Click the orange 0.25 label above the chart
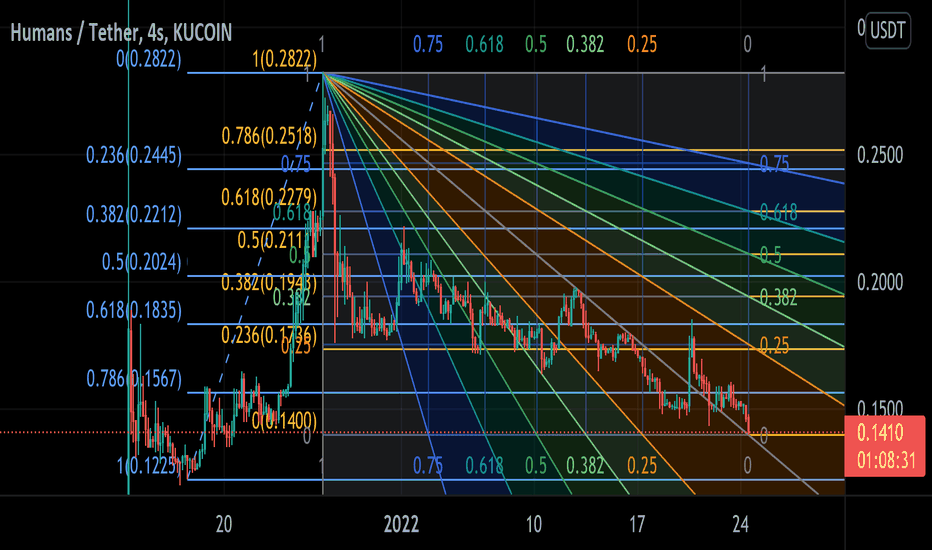932x550 pixels. (x=642, y=44)
